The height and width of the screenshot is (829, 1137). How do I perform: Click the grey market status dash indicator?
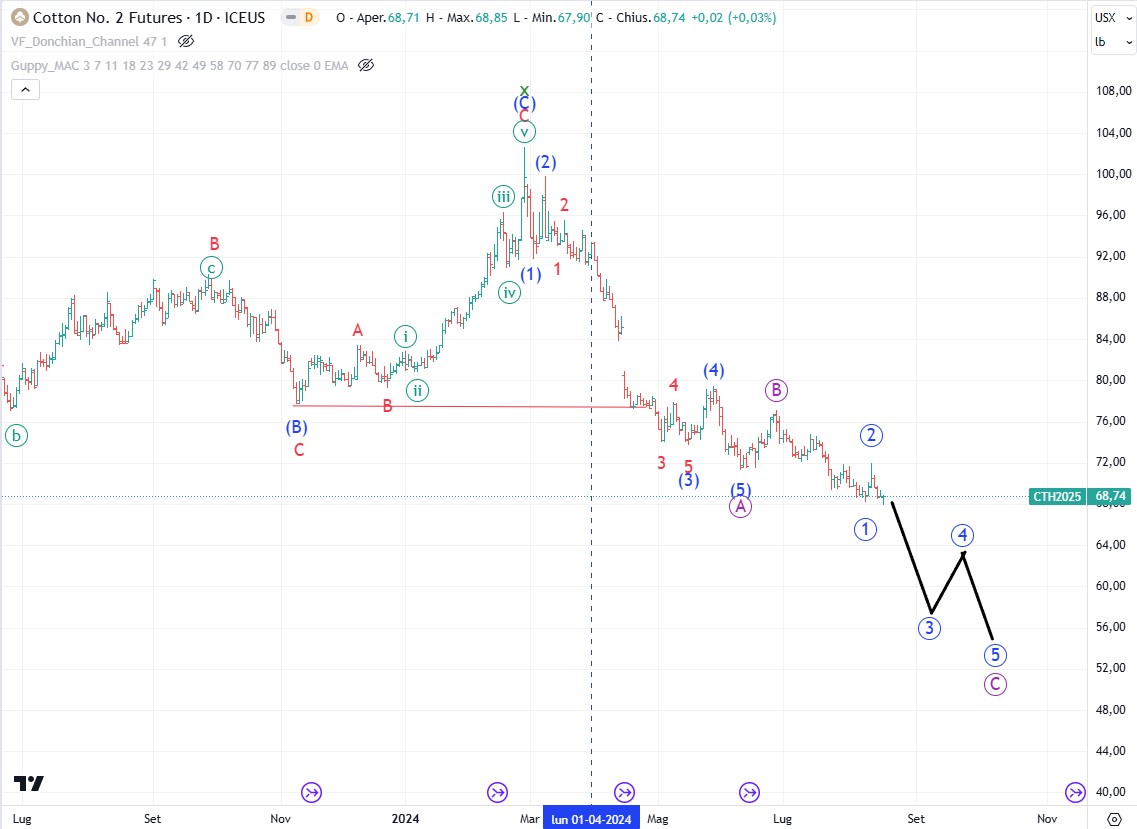pos(292,17)
